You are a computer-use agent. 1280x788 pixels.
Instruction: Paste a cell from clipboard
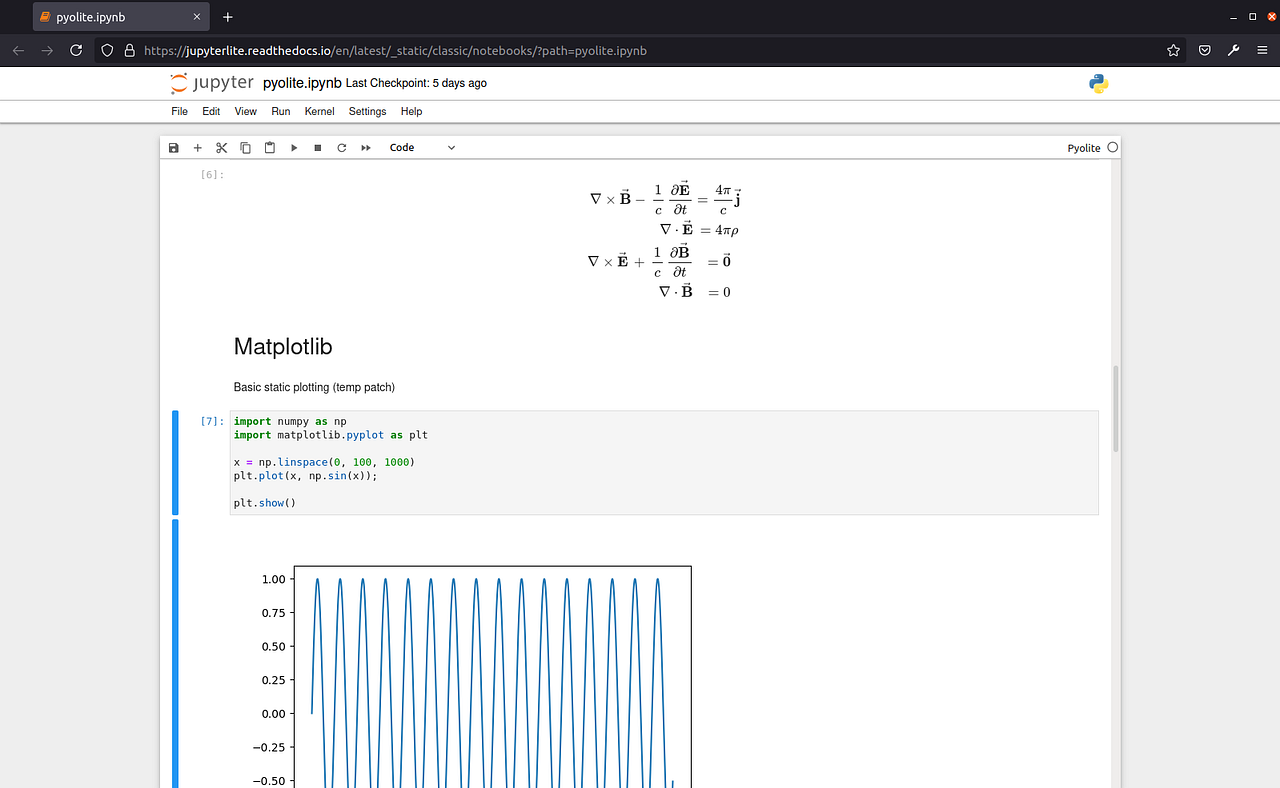coord(269,147)
